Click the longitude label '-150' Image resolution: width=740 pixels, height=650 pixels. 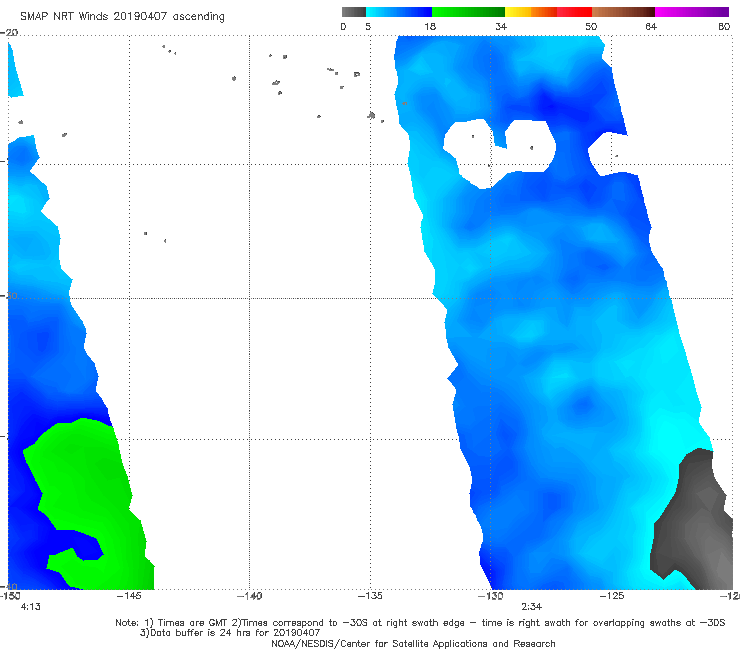coord(10,596)
